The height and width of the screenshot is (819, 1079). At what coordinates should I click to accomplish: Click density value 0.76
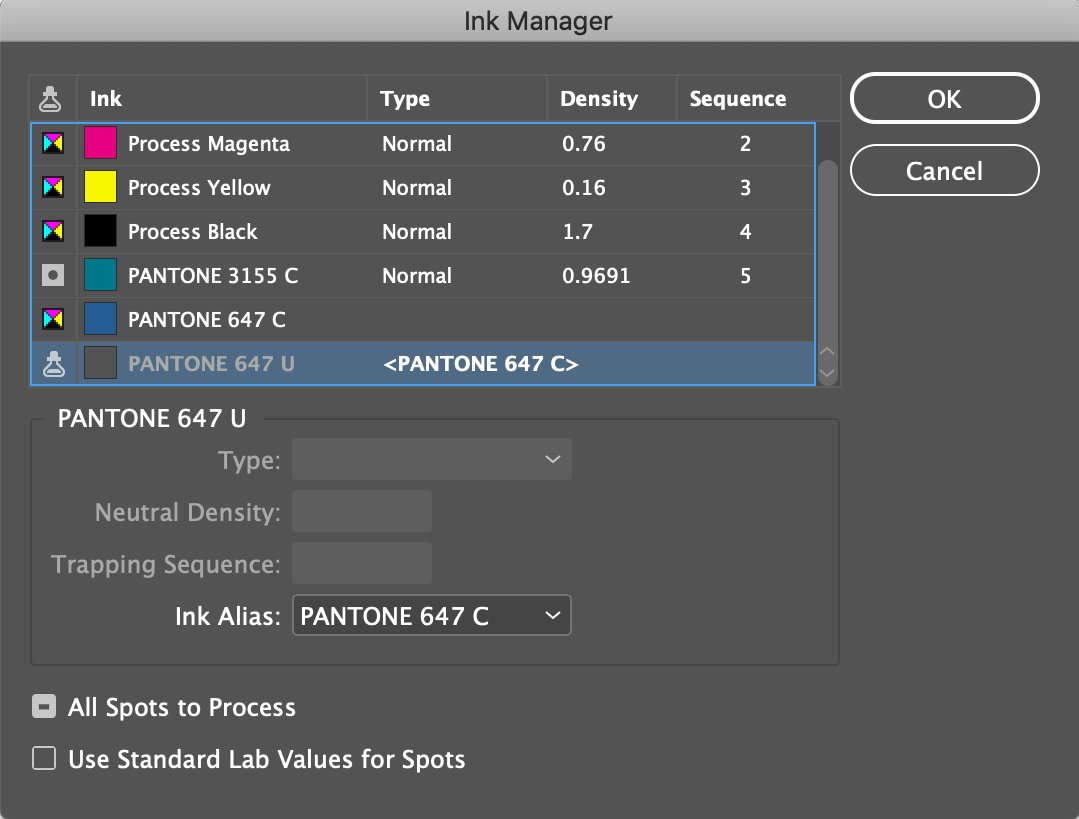(584, 144)
